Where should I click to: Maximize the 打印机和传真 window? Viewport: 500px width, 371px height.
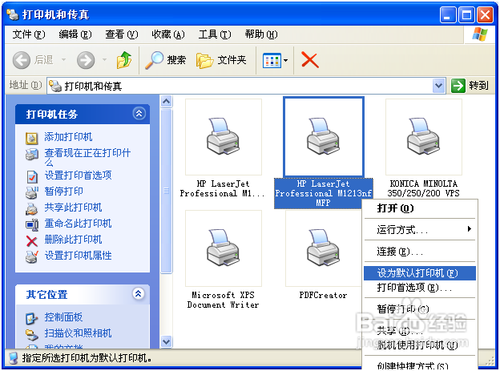tap(466, 15)
